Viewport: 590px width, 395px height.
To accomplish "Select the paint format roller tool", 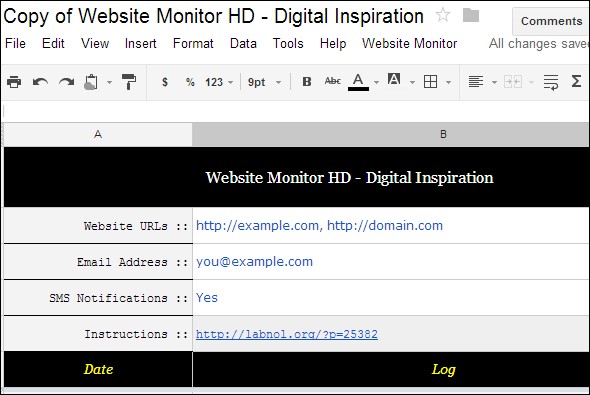I will (x=129, y=82).
